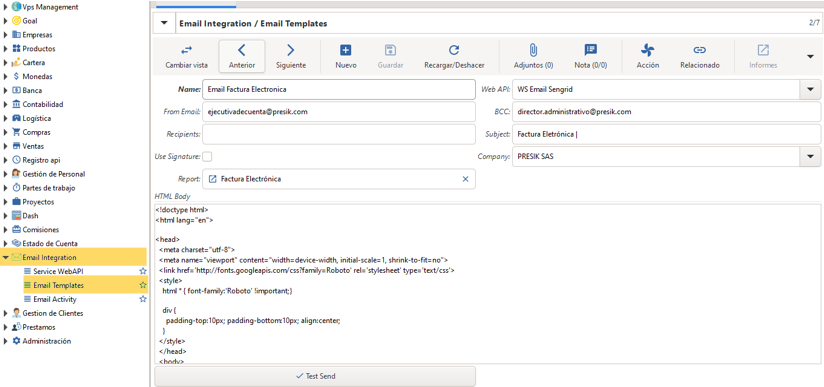Screen dimensions: 824x387
Task: Toggle the Email Templates favorite star
Action: 142,285
